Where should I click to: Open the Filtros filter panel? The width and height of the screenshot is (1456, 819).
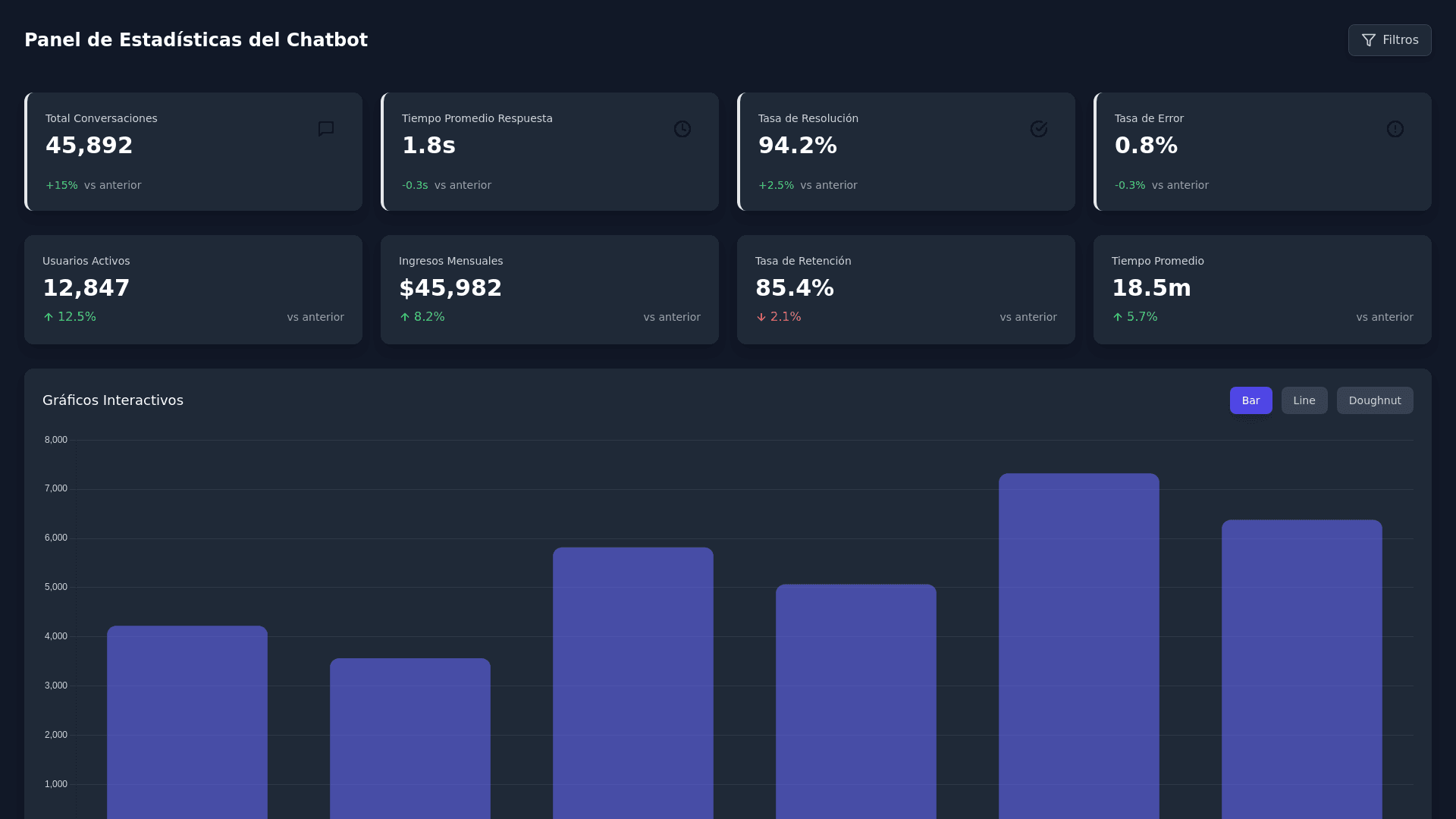point(1389,40)
